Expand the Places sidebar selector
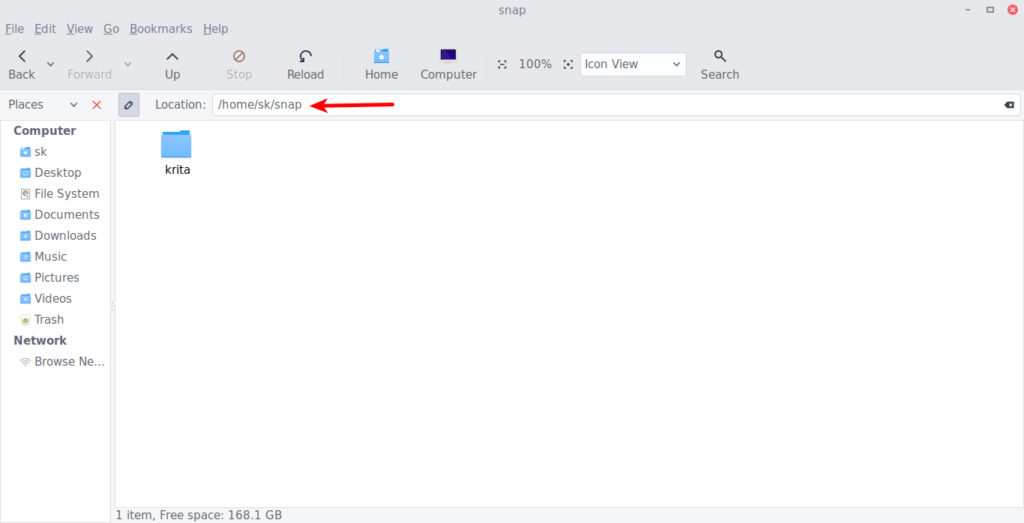This screenshot has height=523, width=1024. pyautogui.click(x=42, y=104)
